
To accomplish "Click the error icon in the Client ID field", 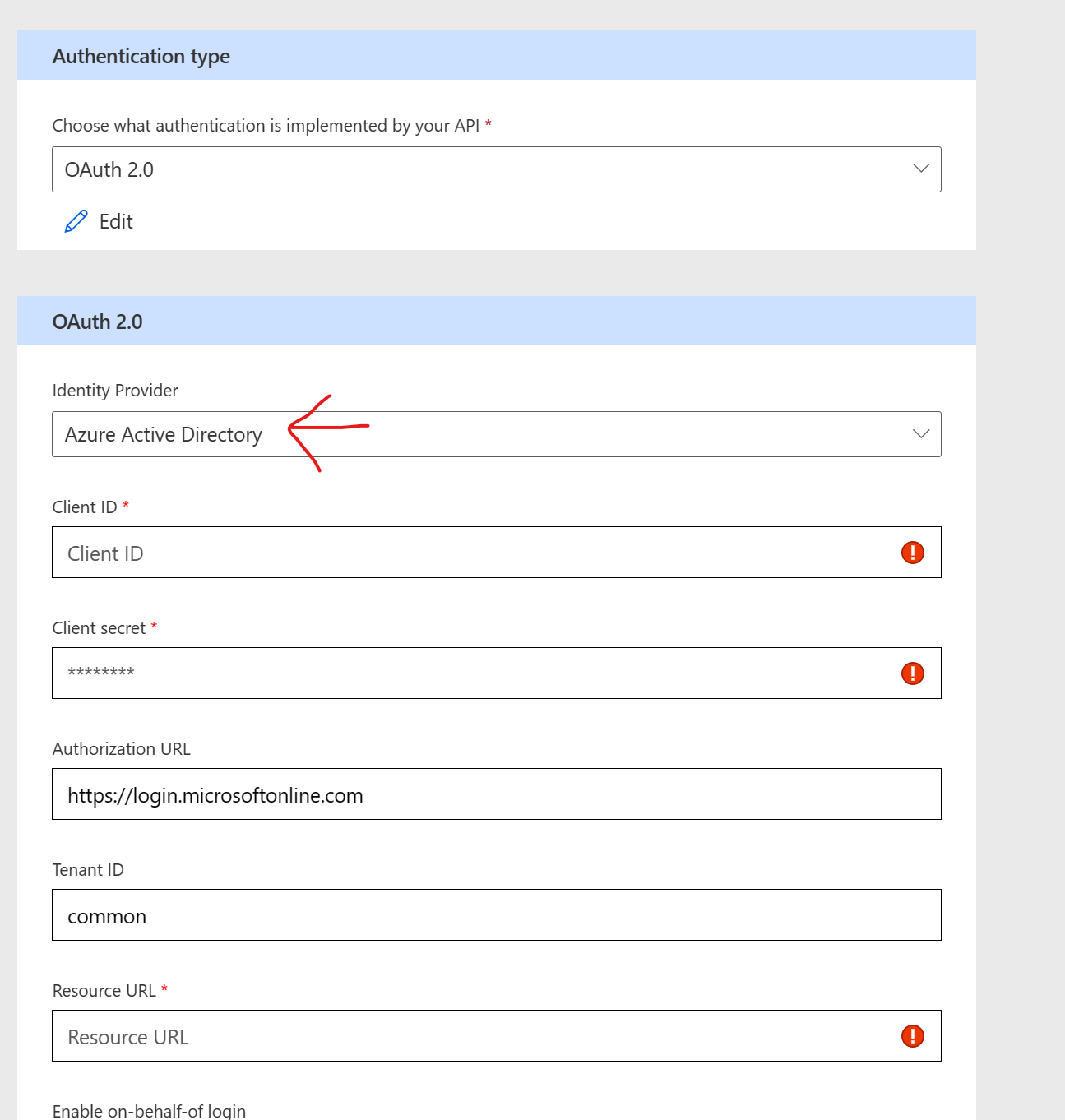I will [x=911, y=553].
